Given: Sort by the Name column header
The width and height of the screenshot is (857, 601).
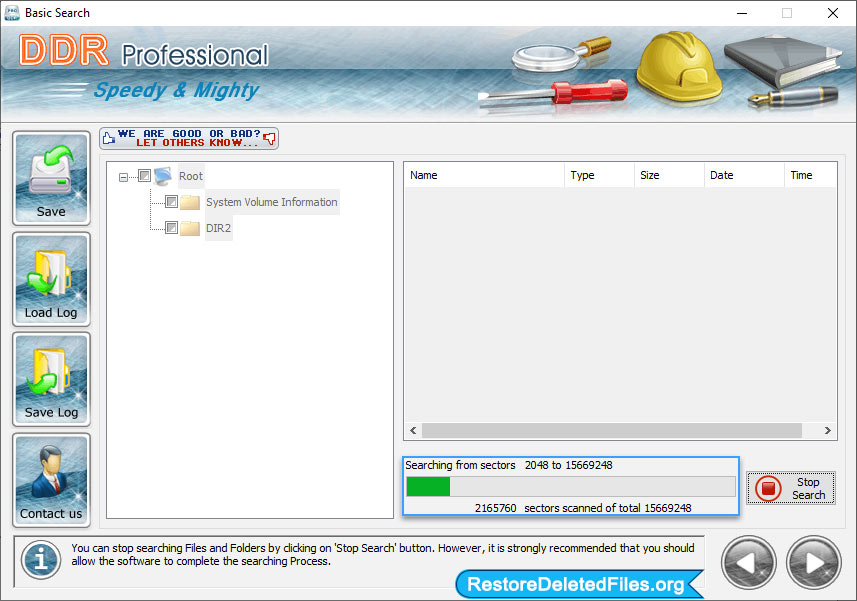Looking at the screenshot, I should (x=484, y=175).
